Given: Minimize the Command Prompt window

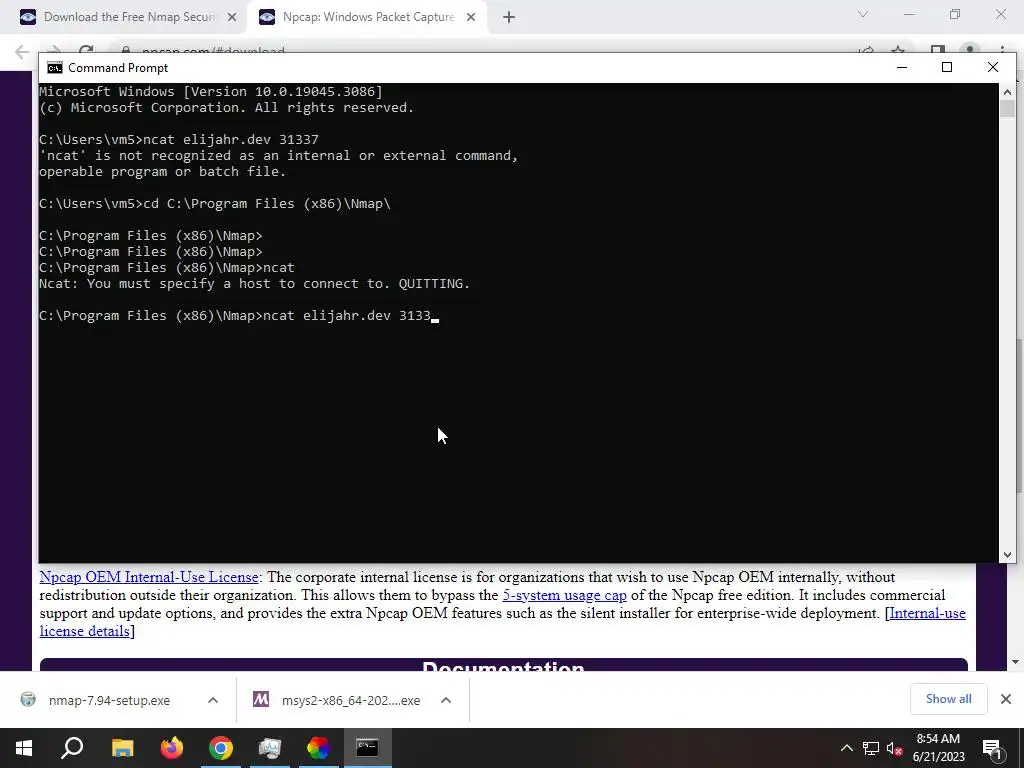Looking at the screenshot, I should click(902, 67).
